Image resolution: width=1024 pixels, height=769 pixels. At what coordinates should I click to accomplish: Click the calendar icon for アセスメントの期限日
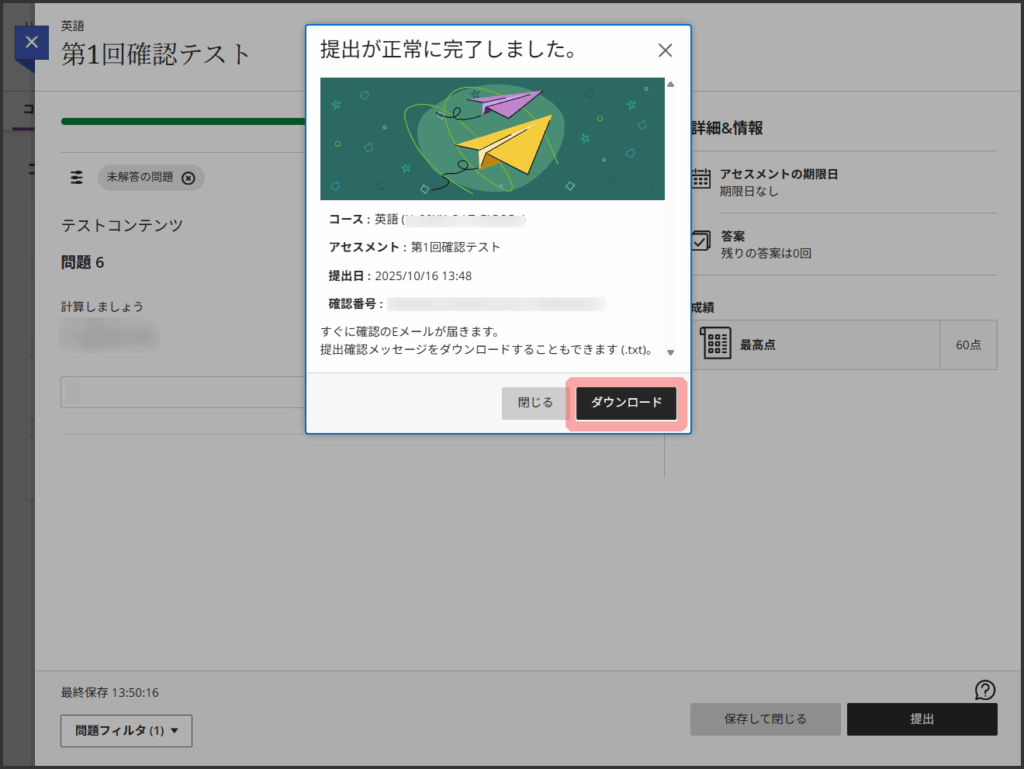click(x=702, y=181)
